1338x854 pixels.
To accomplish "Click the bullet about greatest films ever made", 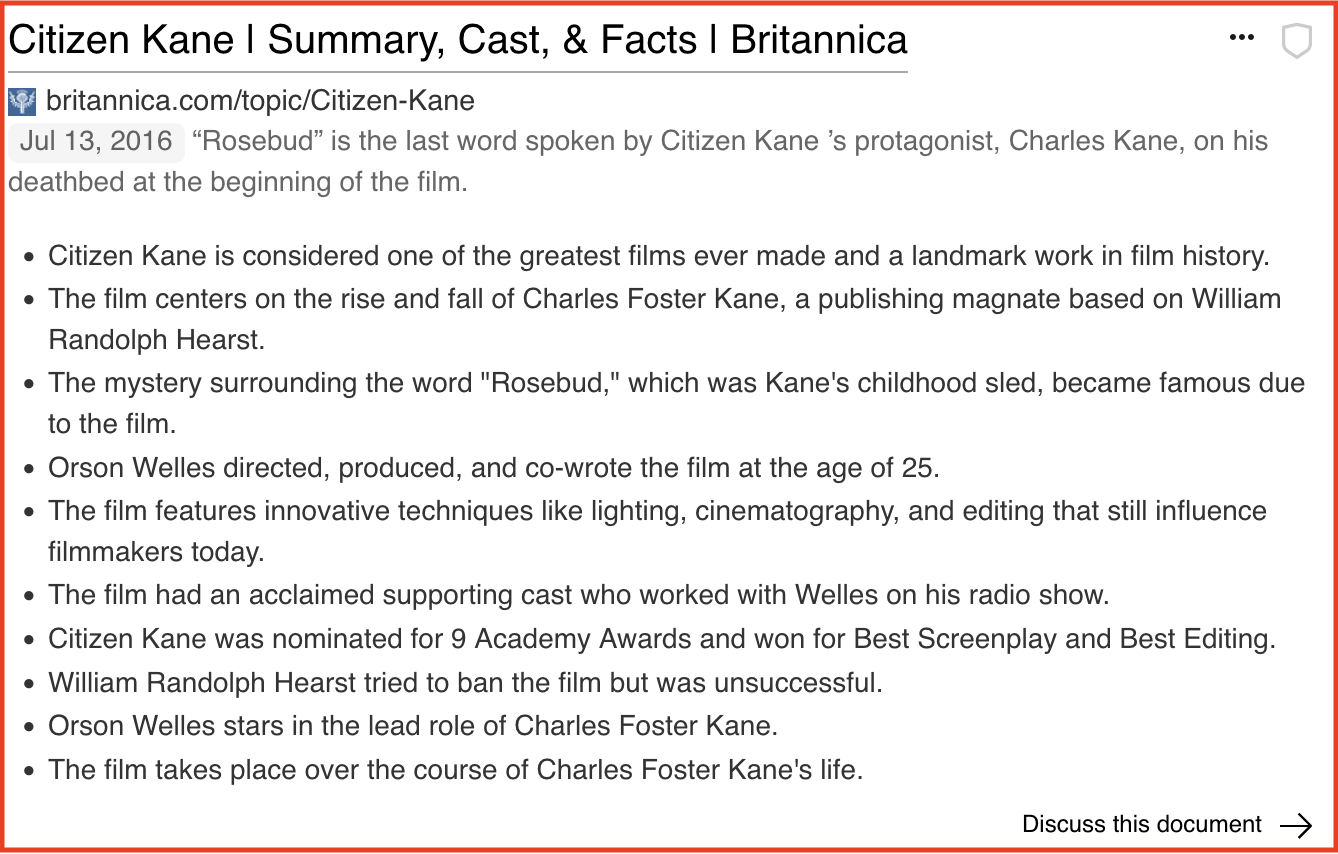I will pyautogui.click(x=658, y=256).
